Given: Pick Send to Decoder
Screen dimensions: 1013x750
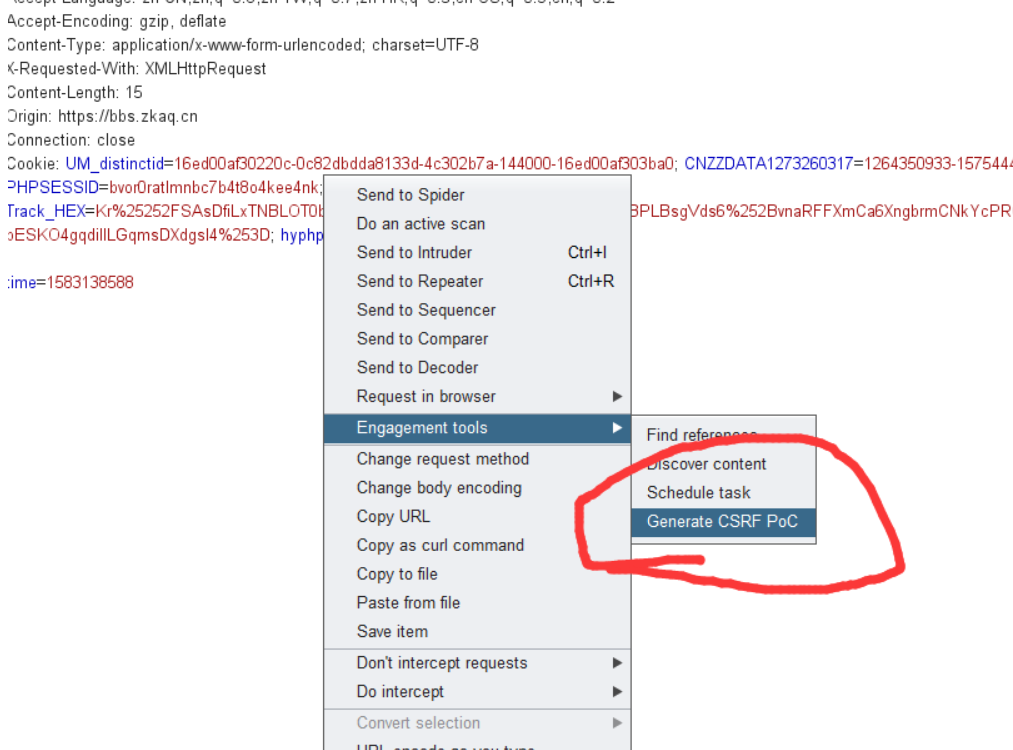Looking at the screenshot, I should [477, 367].
